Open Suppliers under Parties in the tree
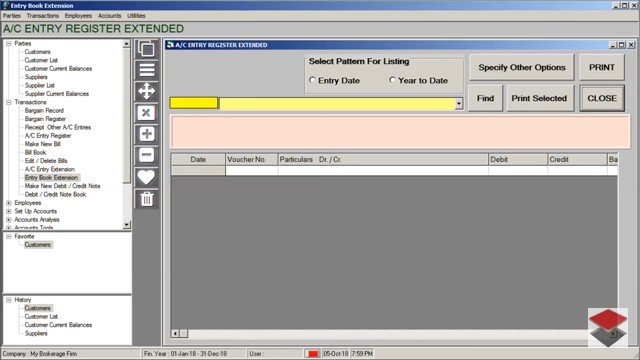The image size is (640, 360). pyautogui.click(x=36, y=77)
